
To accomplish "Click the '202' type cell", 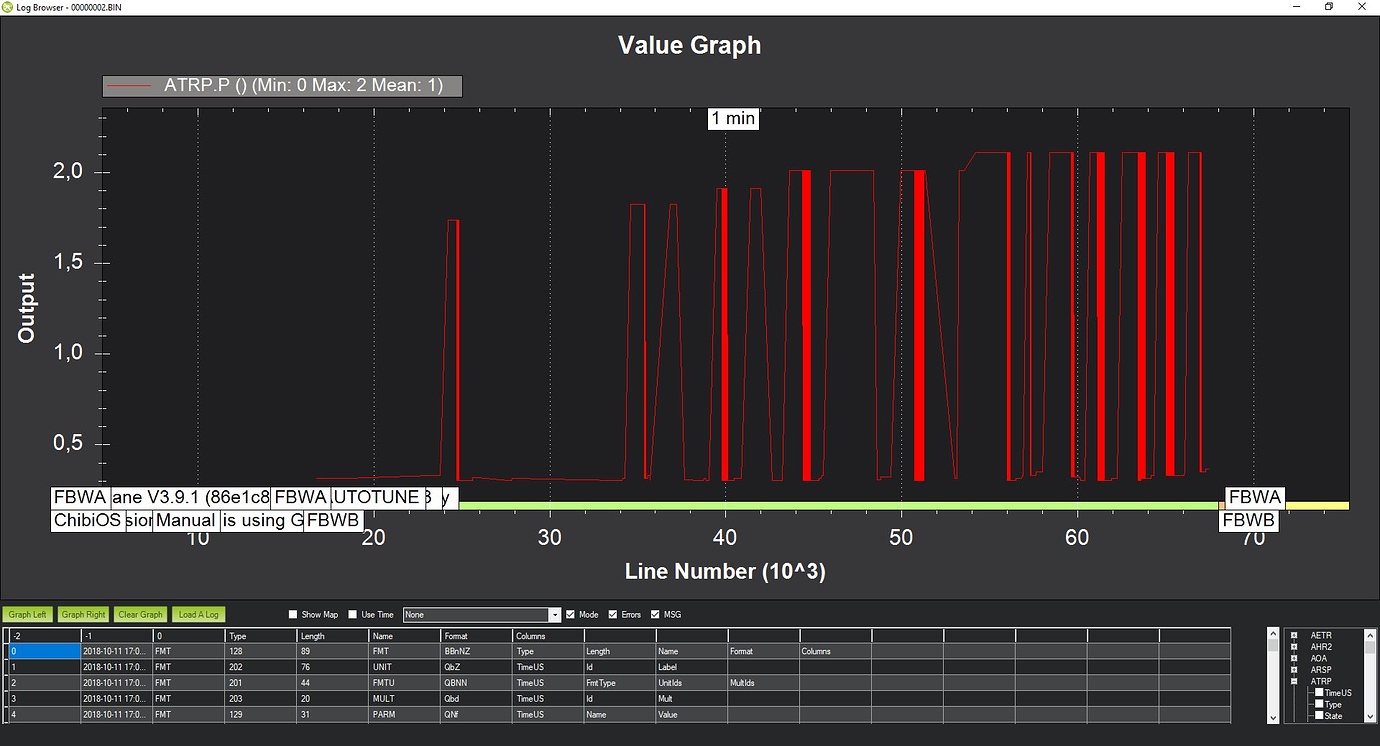I will (260, 667).
